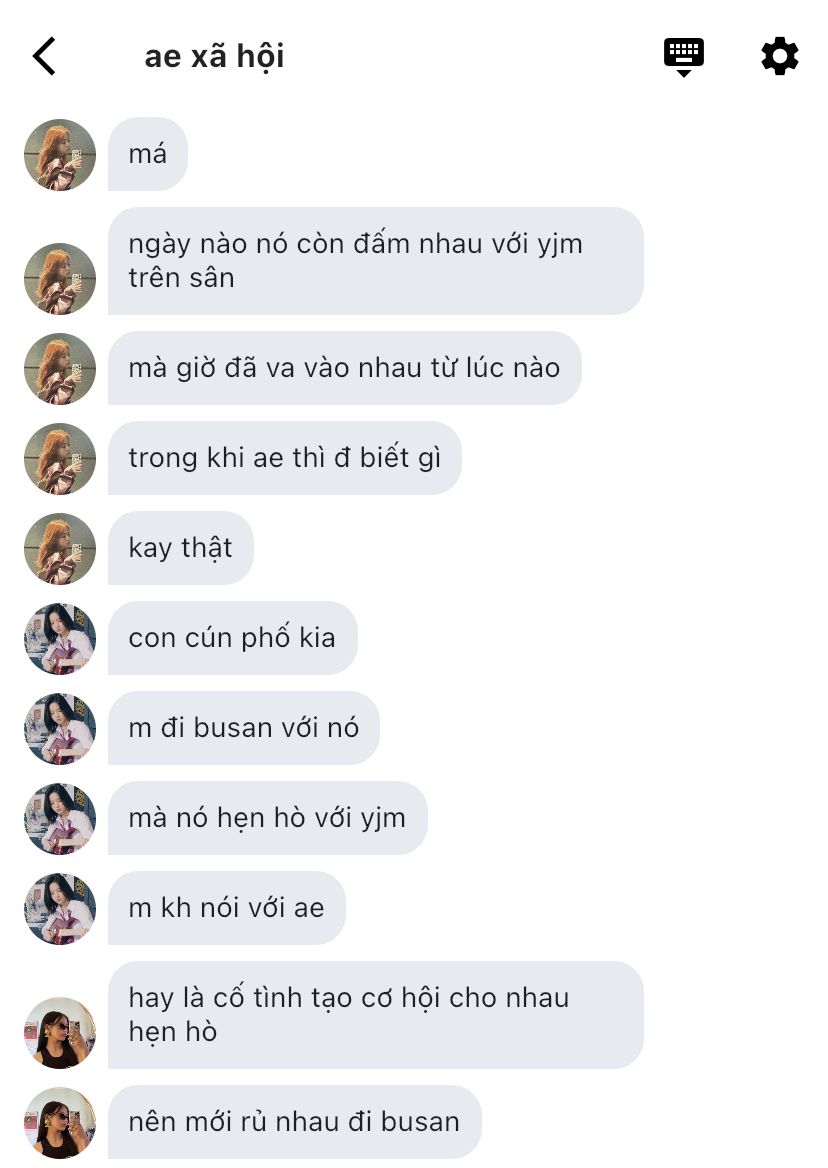The height and width of the screenshot is (1168, 828).
Task: Hide the keyboard using the keyboard icon
Action: (x=684, y=57)
